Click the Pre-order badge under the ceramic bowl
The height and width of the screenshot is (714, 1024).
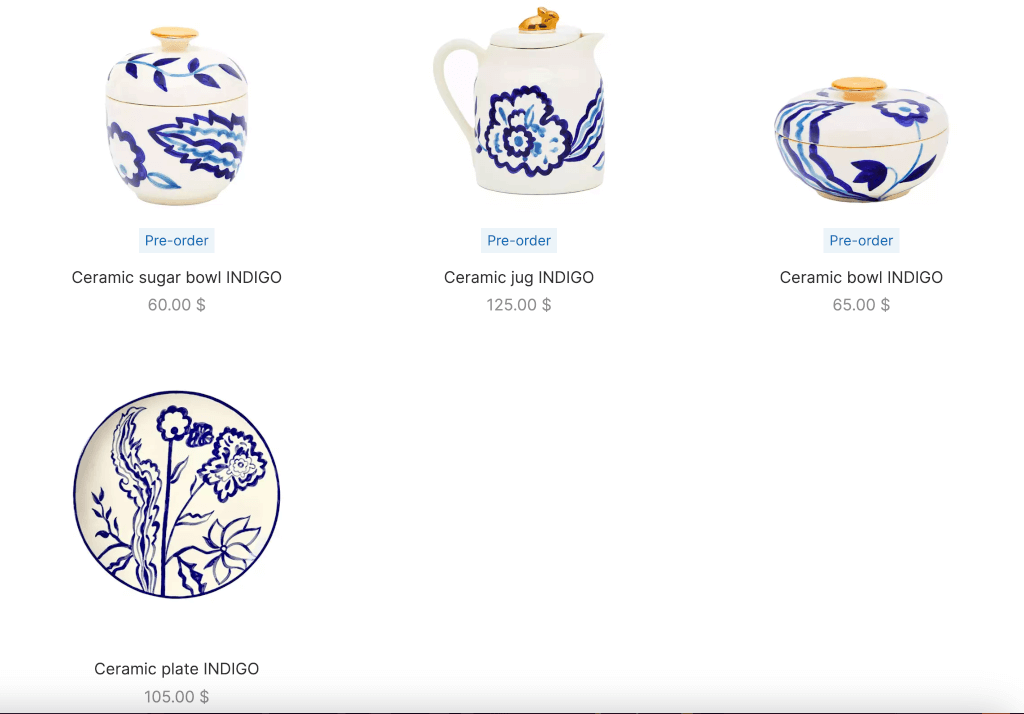[861, 240]
